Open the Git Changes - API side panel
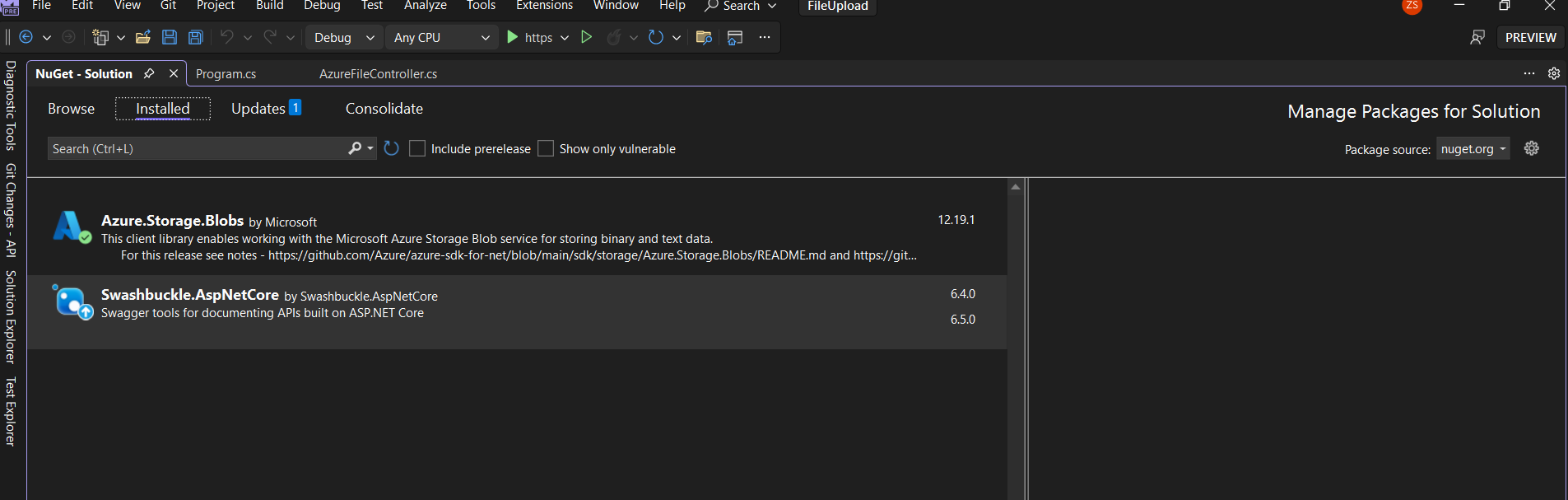The width and height of the screenshot is (1568, 500). click(11, 210)
